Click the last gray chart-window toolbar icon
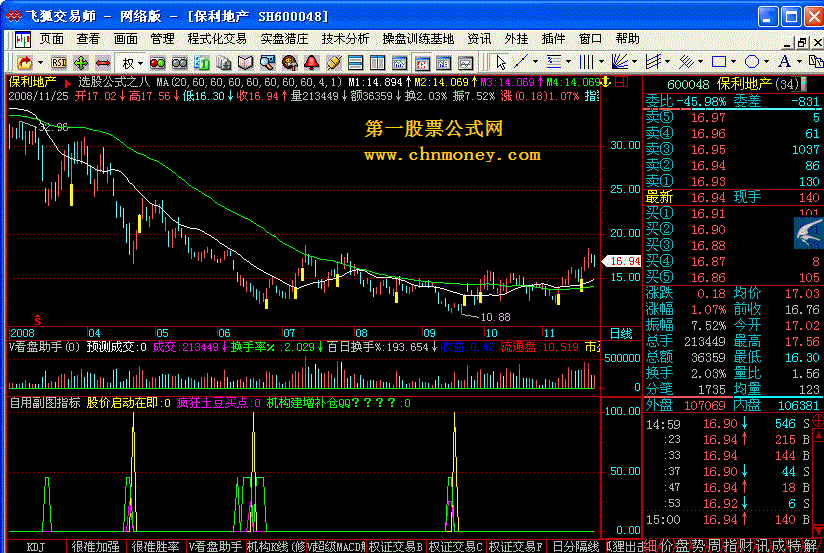This screenshot has width=824, height=553. point(466,63)
